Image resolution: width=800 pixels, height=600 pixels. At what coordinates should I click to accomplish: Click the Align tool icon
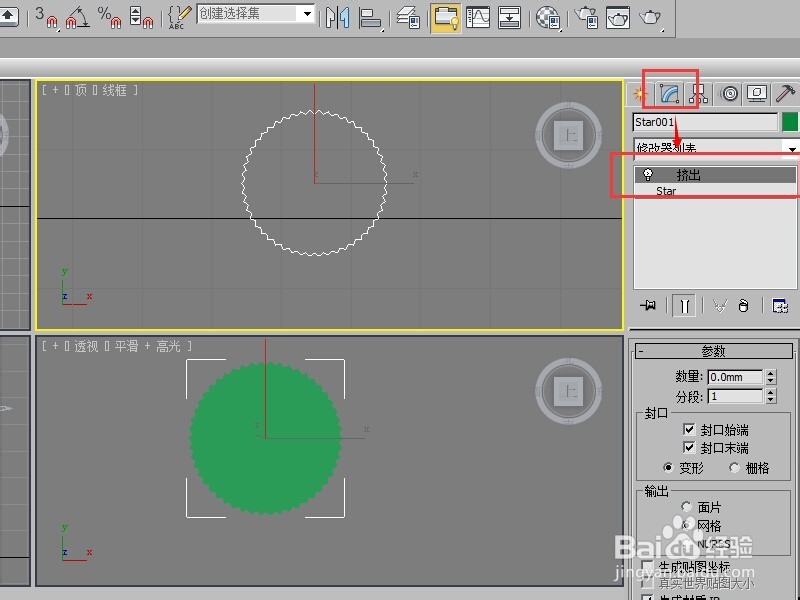[x=370, y=17]
